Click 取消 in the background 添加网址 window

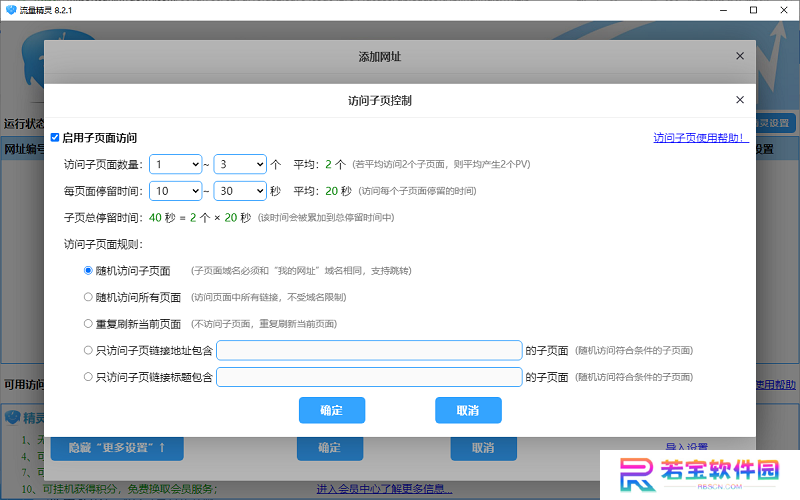pos(483,448)
